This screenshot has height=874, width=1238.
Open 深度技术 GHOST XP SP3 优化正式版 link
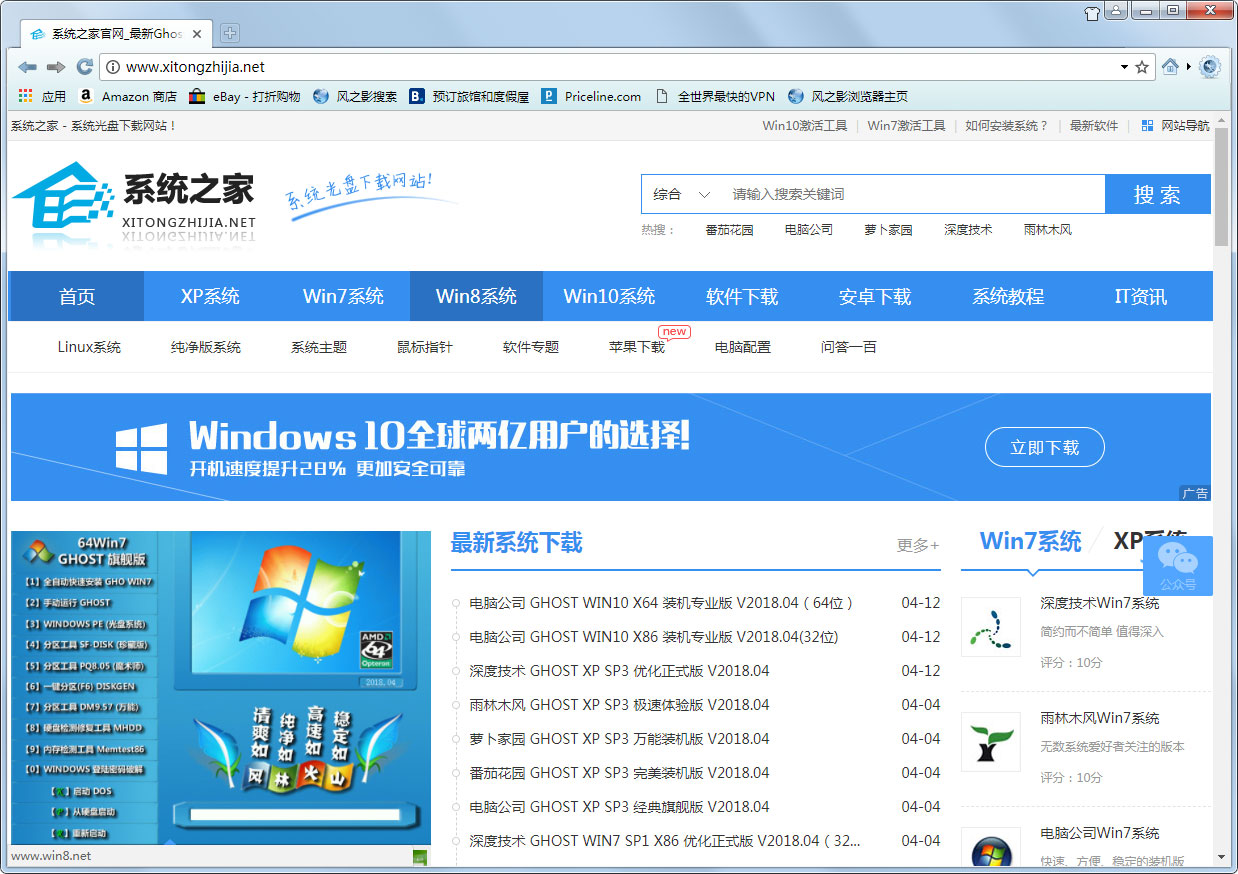click(619, 671)
